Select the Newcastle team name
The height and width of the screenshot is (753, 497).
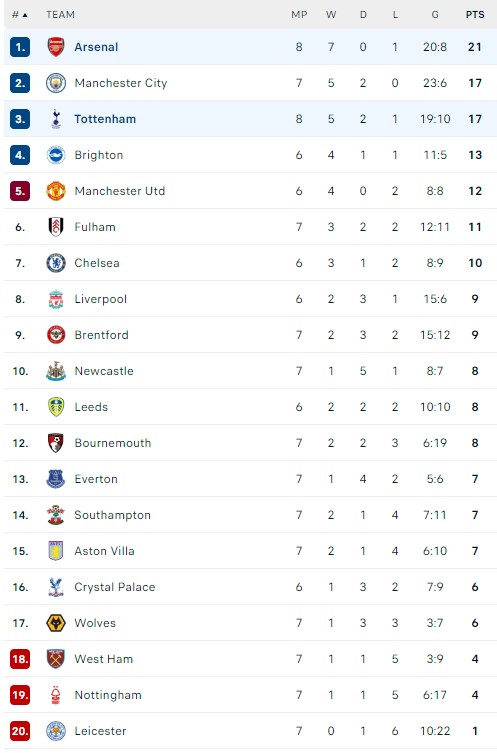click(x=104, y=371)
